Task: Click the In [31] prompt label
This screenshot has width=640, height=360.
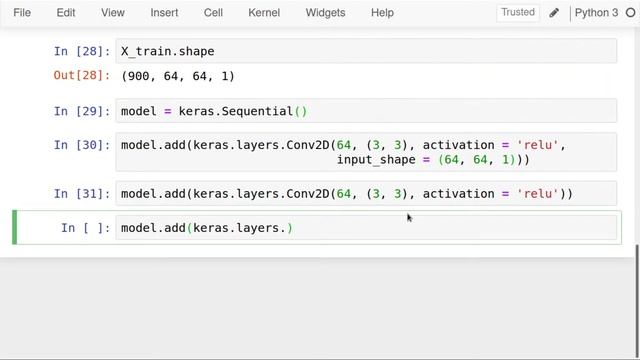Action: pyautogui.click(x=82, y=193)
